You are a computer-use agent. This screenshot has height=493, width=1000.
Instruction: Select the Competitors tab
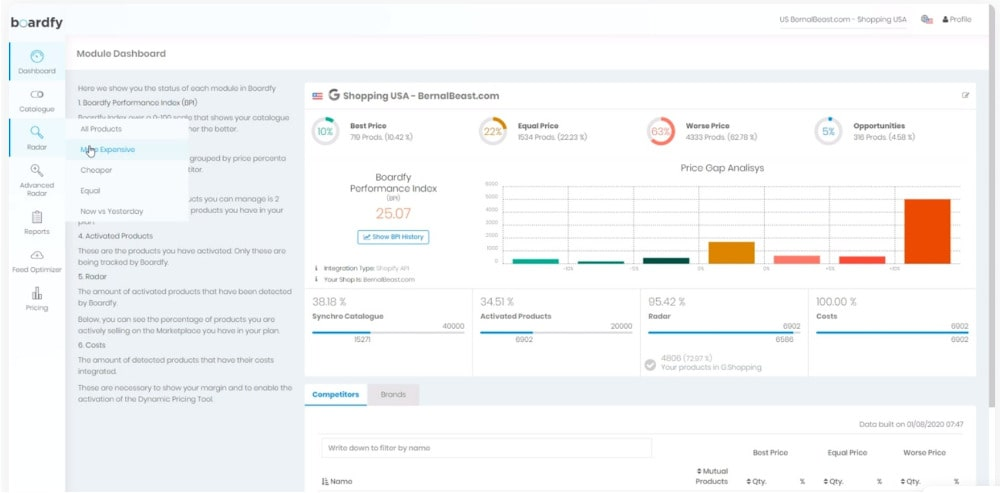point(336,395)
